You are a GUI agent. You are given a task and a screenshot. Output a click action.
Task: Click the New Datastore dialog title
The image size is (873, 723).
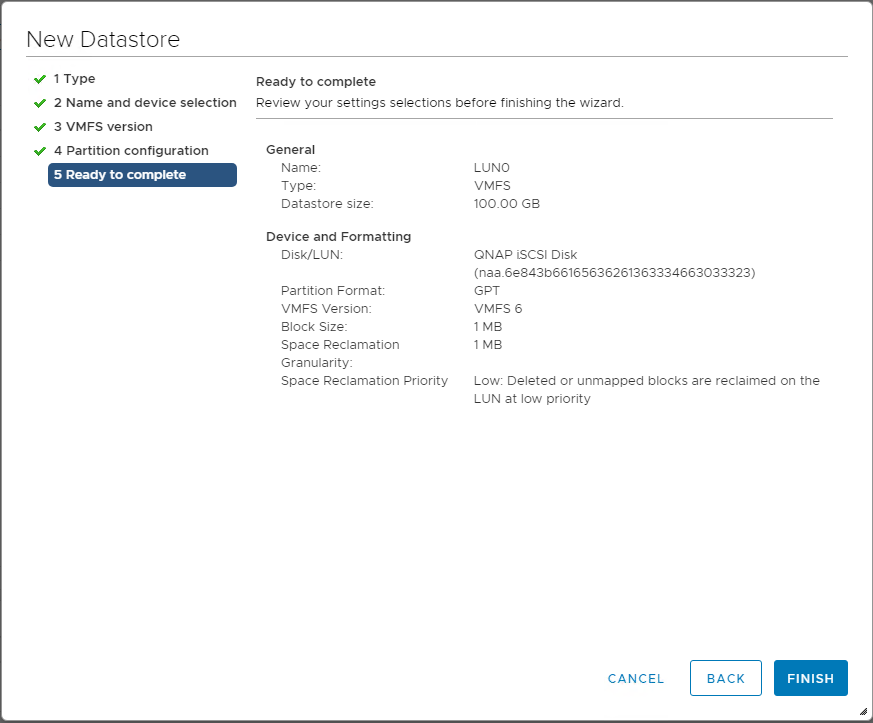pos(103,39)
